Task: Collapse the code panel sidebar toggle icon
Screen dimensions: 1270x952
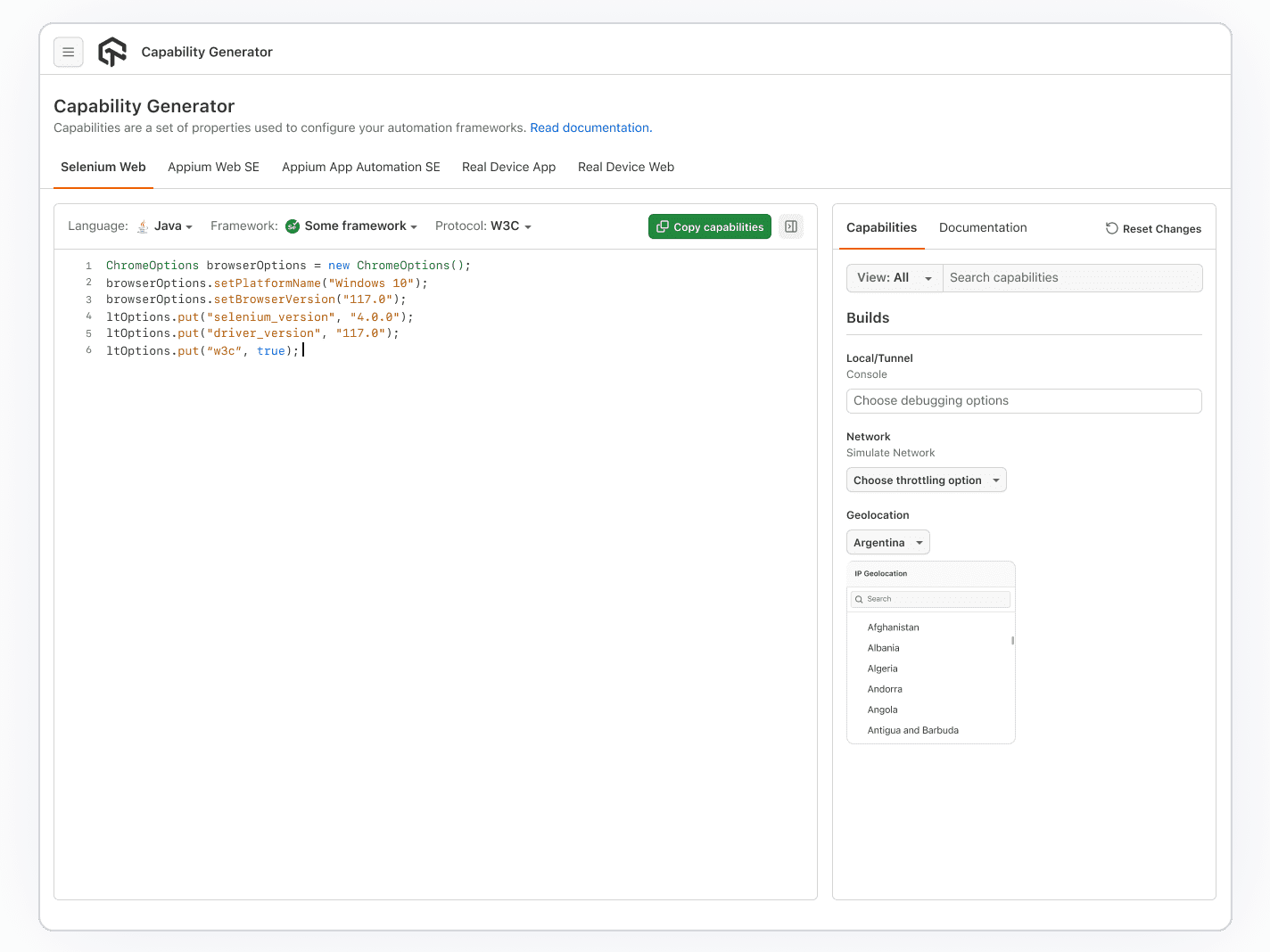Action: coord(790,226)
